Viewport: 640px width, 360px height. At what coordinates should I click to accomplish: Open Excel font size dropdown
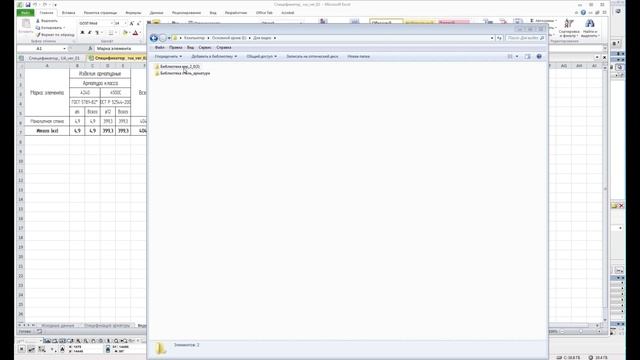pos(125,23)
